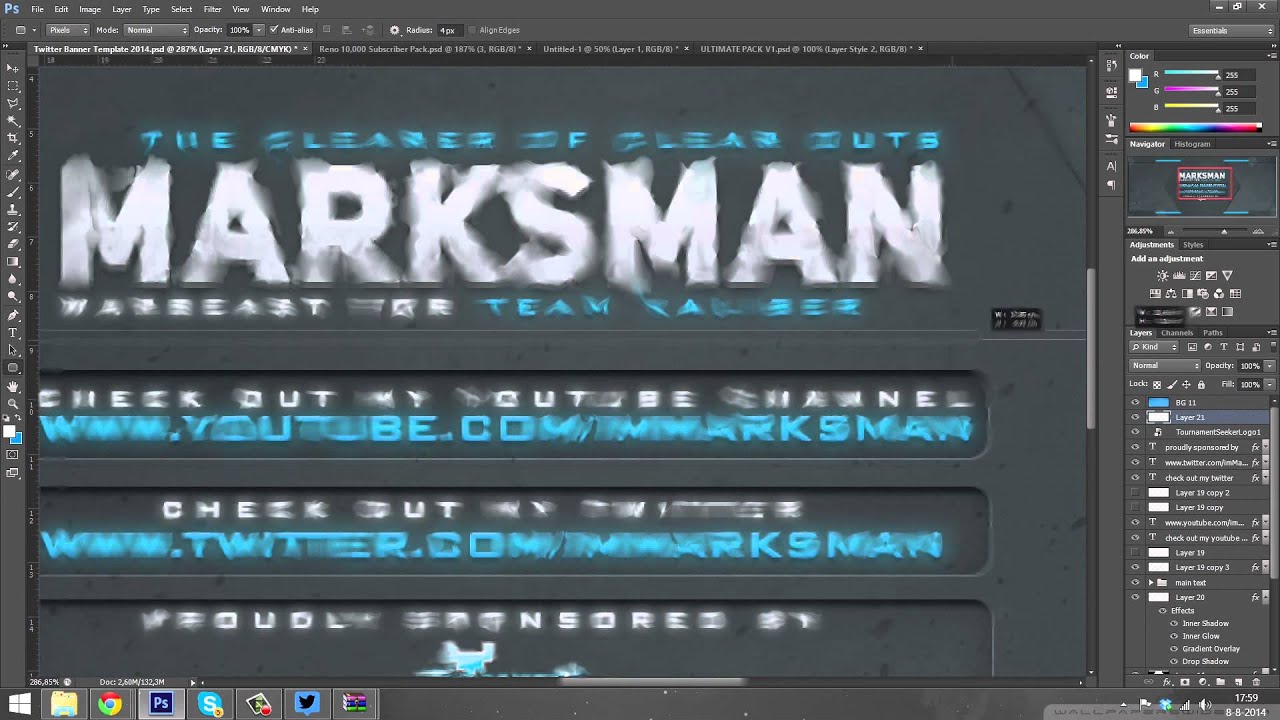The image size is (1280, 720).
Task: Open the layer Opacity slider dropdown
Action: (1270, 366)
